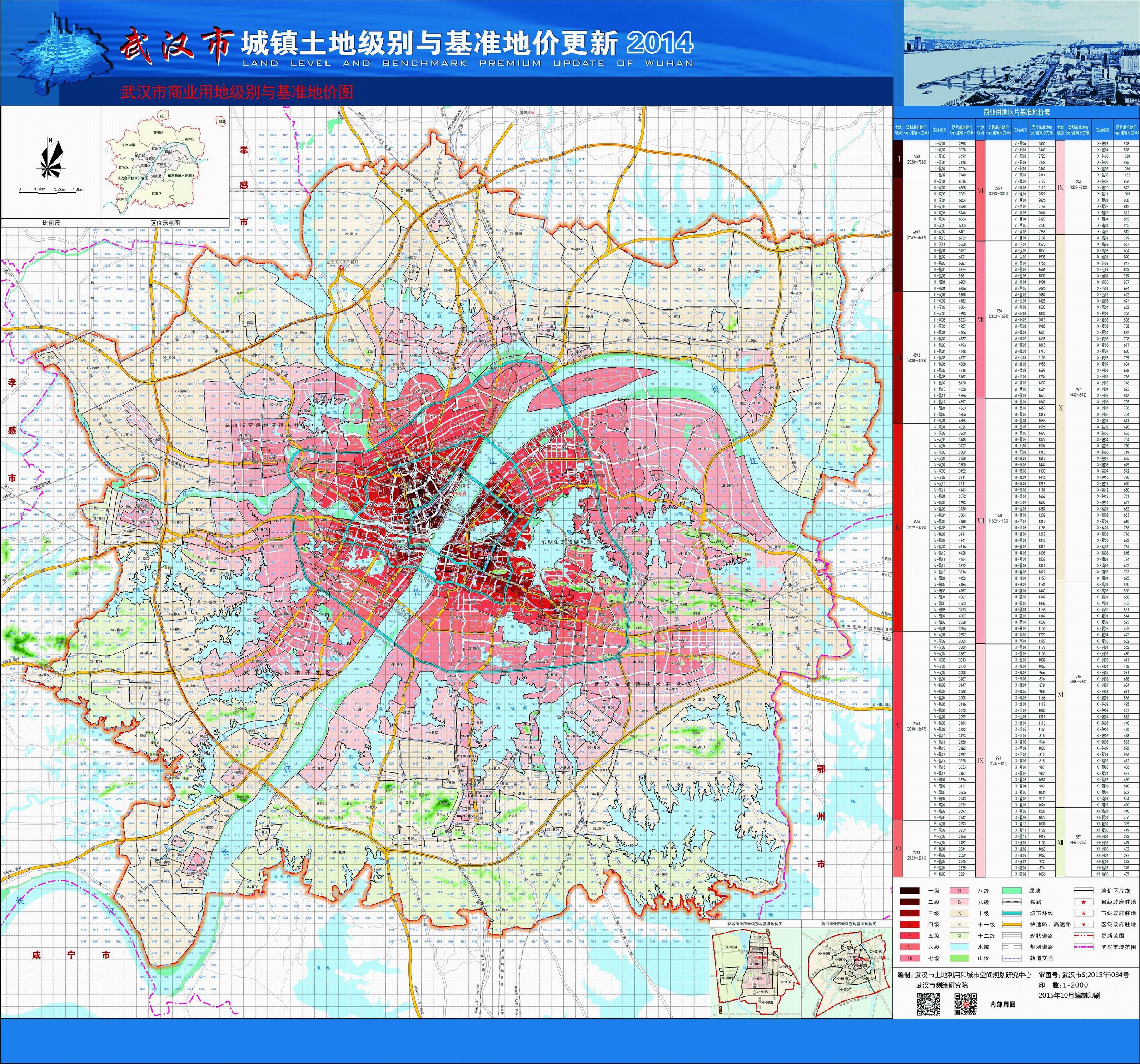The height and width of the screenshot is (1064, 1140).
Task: Click the 黄陂区 label in the locator map
Action: click(158, 133)
